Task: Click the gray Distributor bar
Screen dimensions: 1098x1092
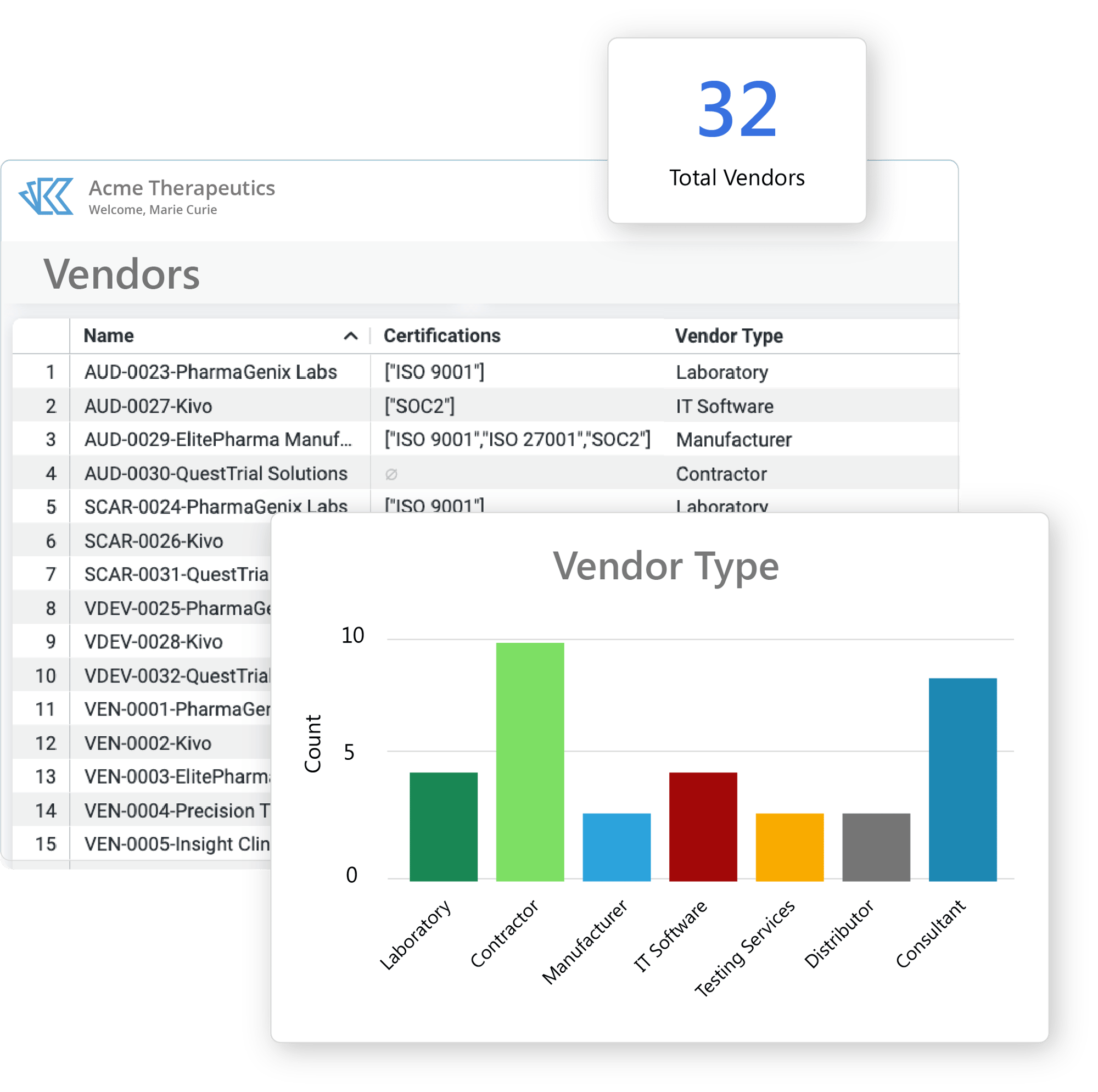Action: [876, 847]
